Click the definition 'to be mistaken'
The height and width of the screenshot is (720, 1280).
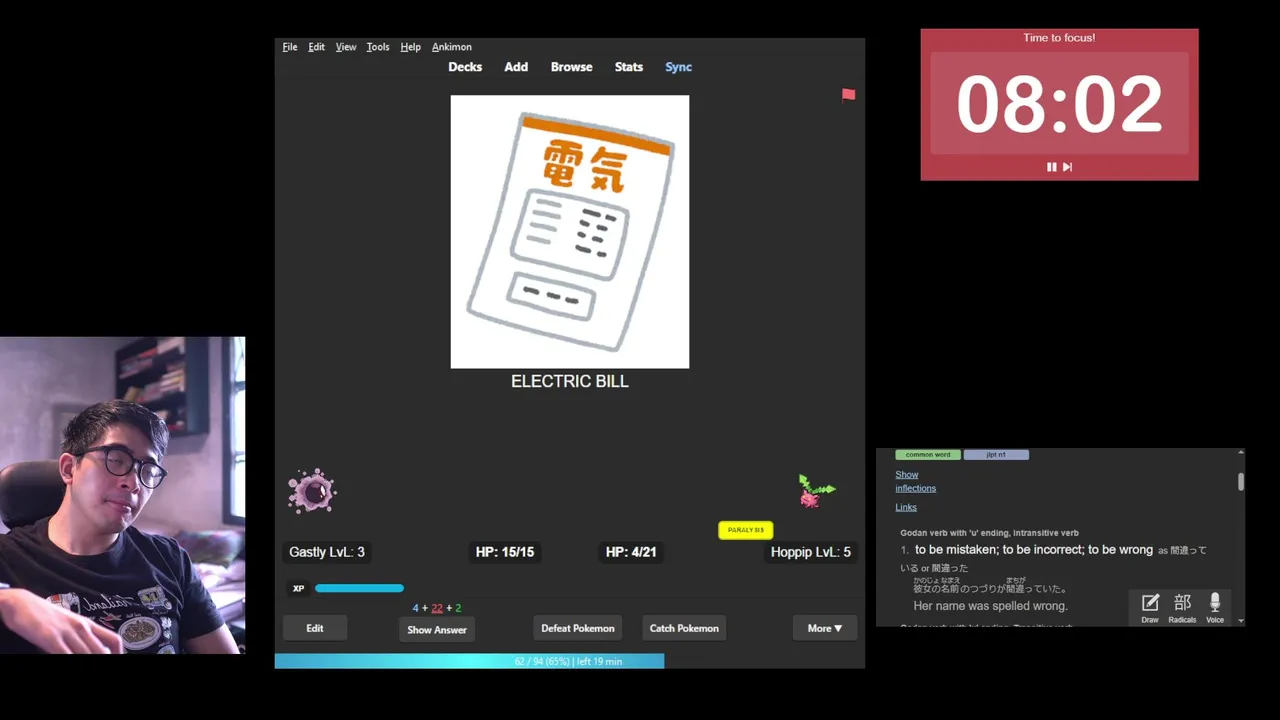click(x=956, y=550)
